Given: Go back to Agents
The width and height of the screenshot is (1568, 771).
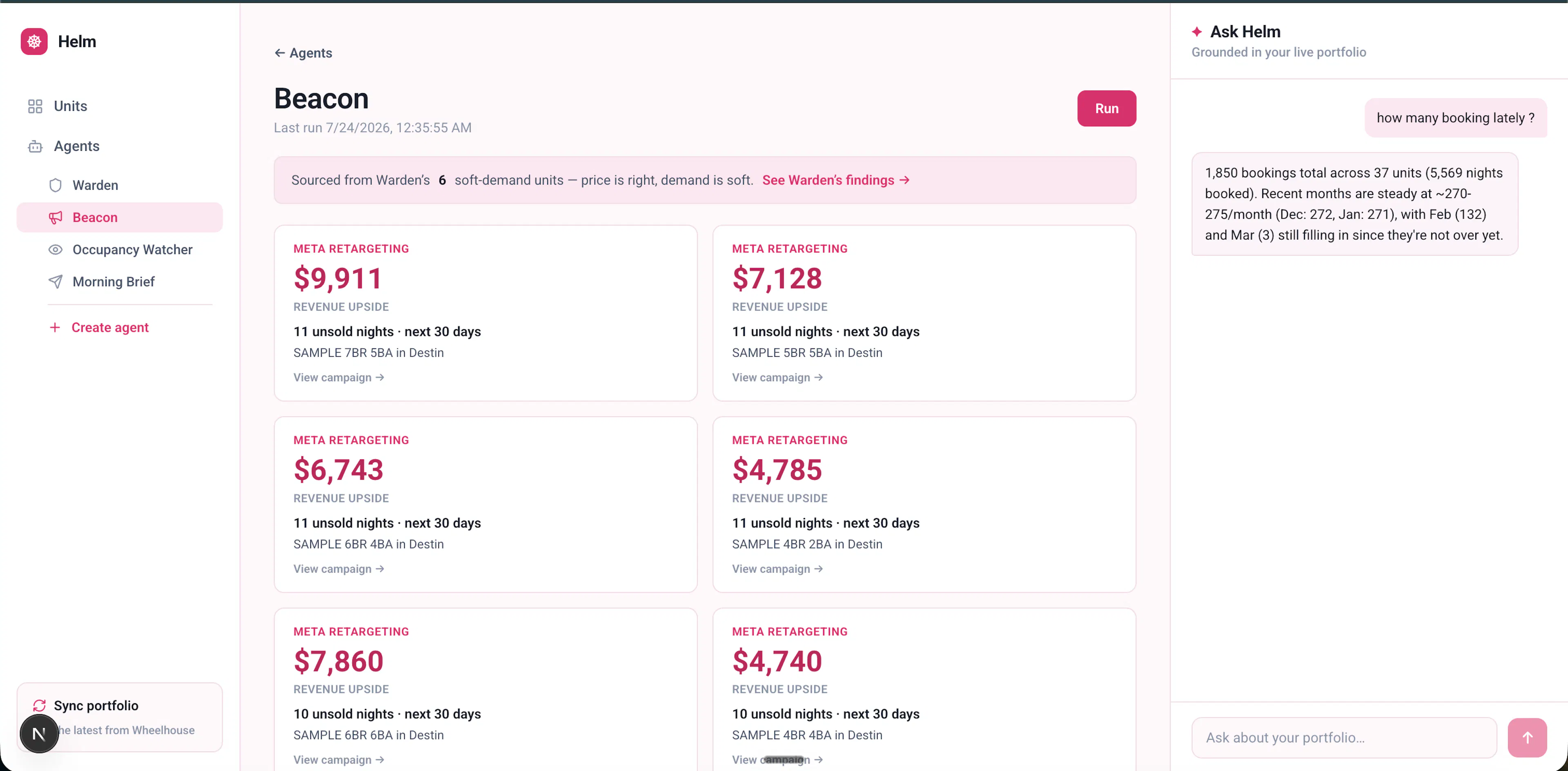Looking at the screenshot, I should (x=303, y=53).
